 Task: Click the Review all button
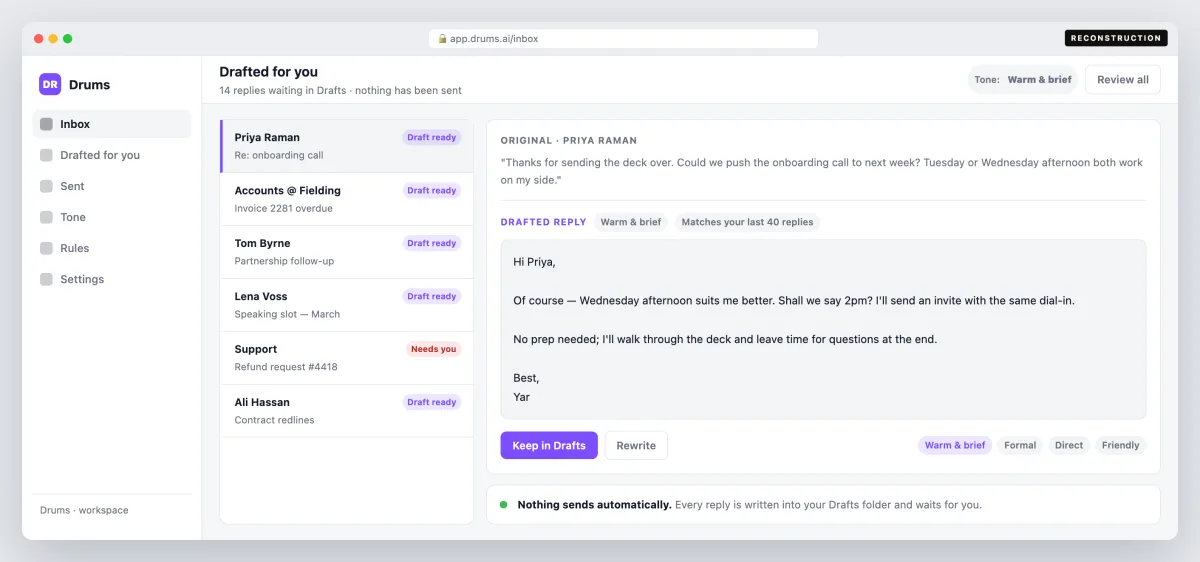[1123, 80]
